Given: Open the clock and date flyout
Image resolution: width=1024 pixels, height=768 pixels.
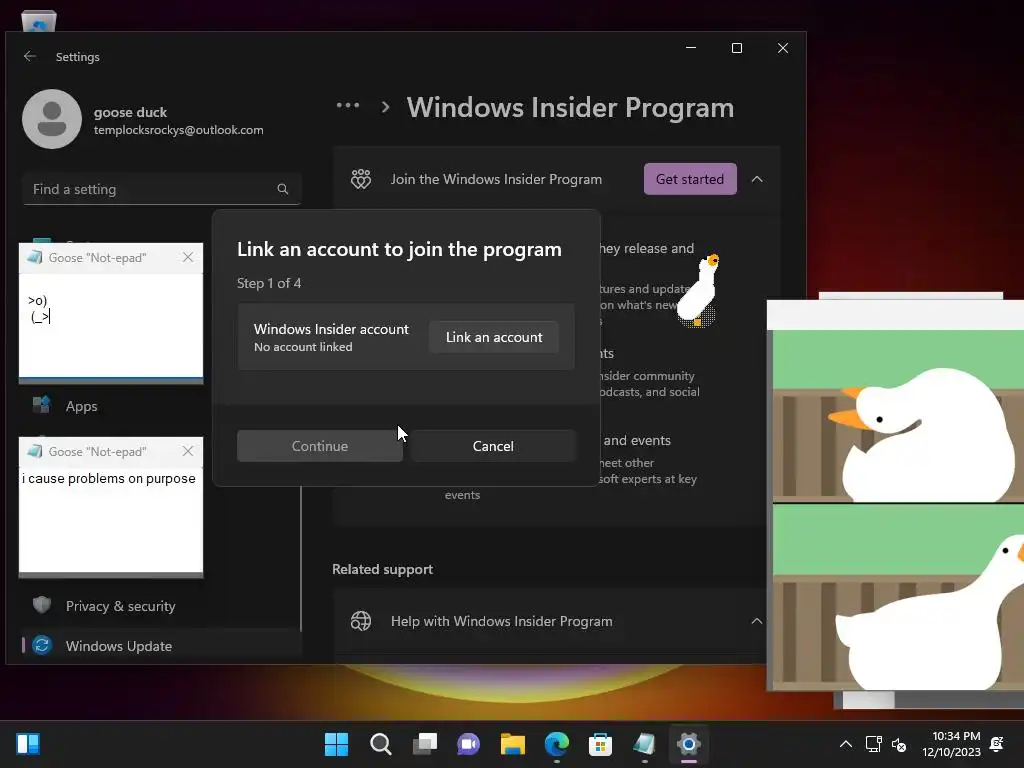Looking at the screenshot, I should 952,744.
